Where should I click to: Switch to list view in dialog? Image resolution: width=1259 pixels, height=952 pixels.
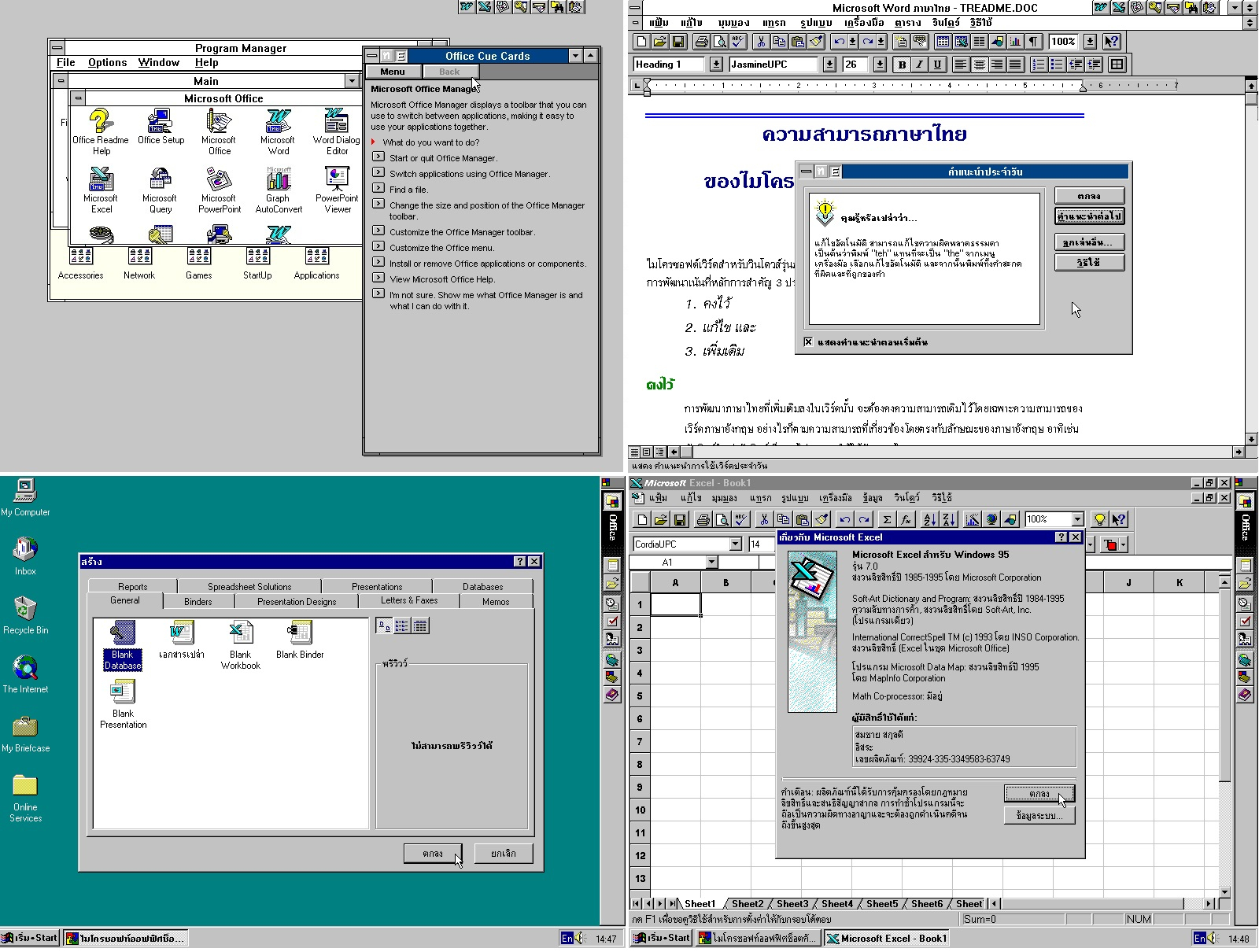[402, 626]
